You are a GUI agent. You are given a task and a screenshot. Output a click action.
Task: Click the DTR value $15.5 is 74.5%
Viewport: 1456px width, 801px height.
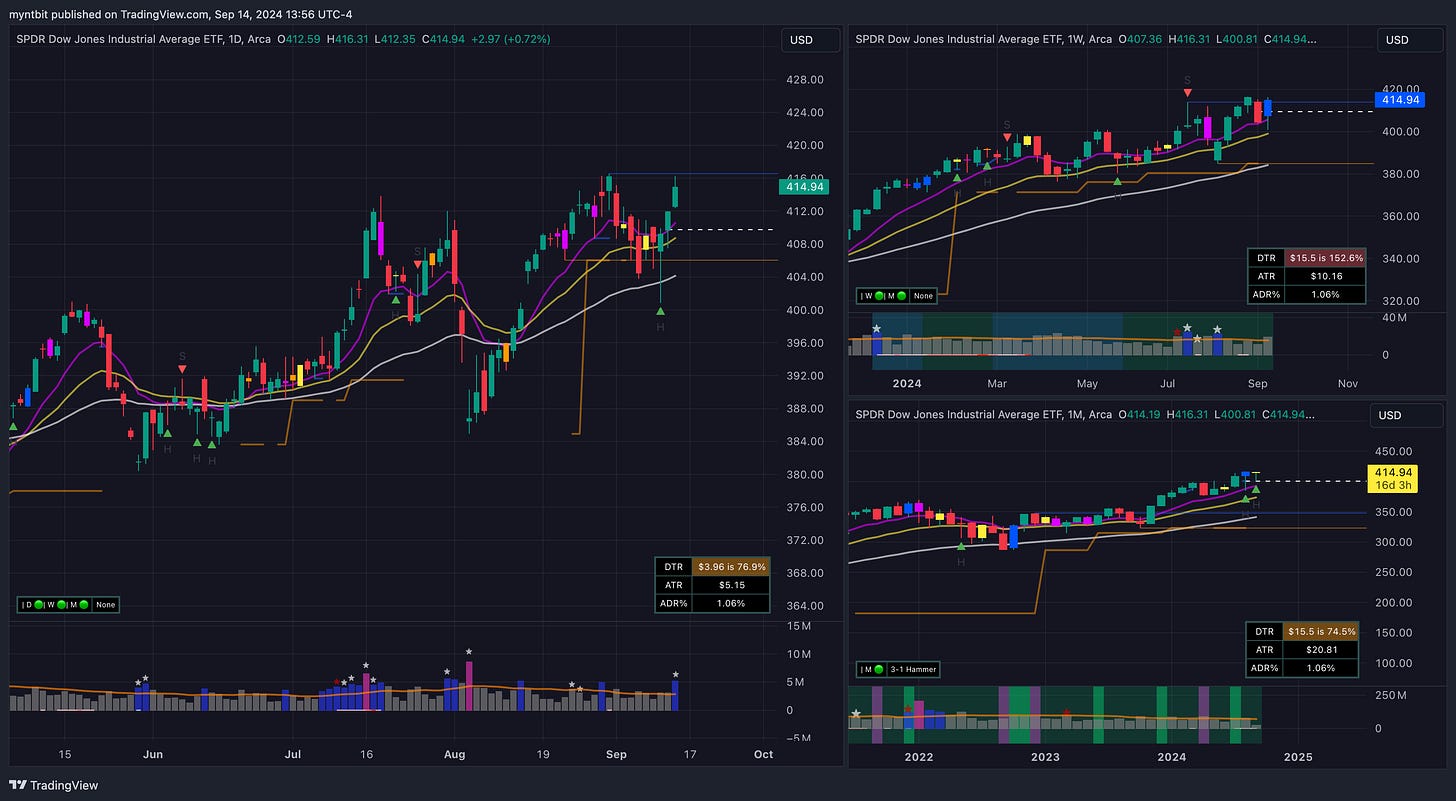[1321, 631]
